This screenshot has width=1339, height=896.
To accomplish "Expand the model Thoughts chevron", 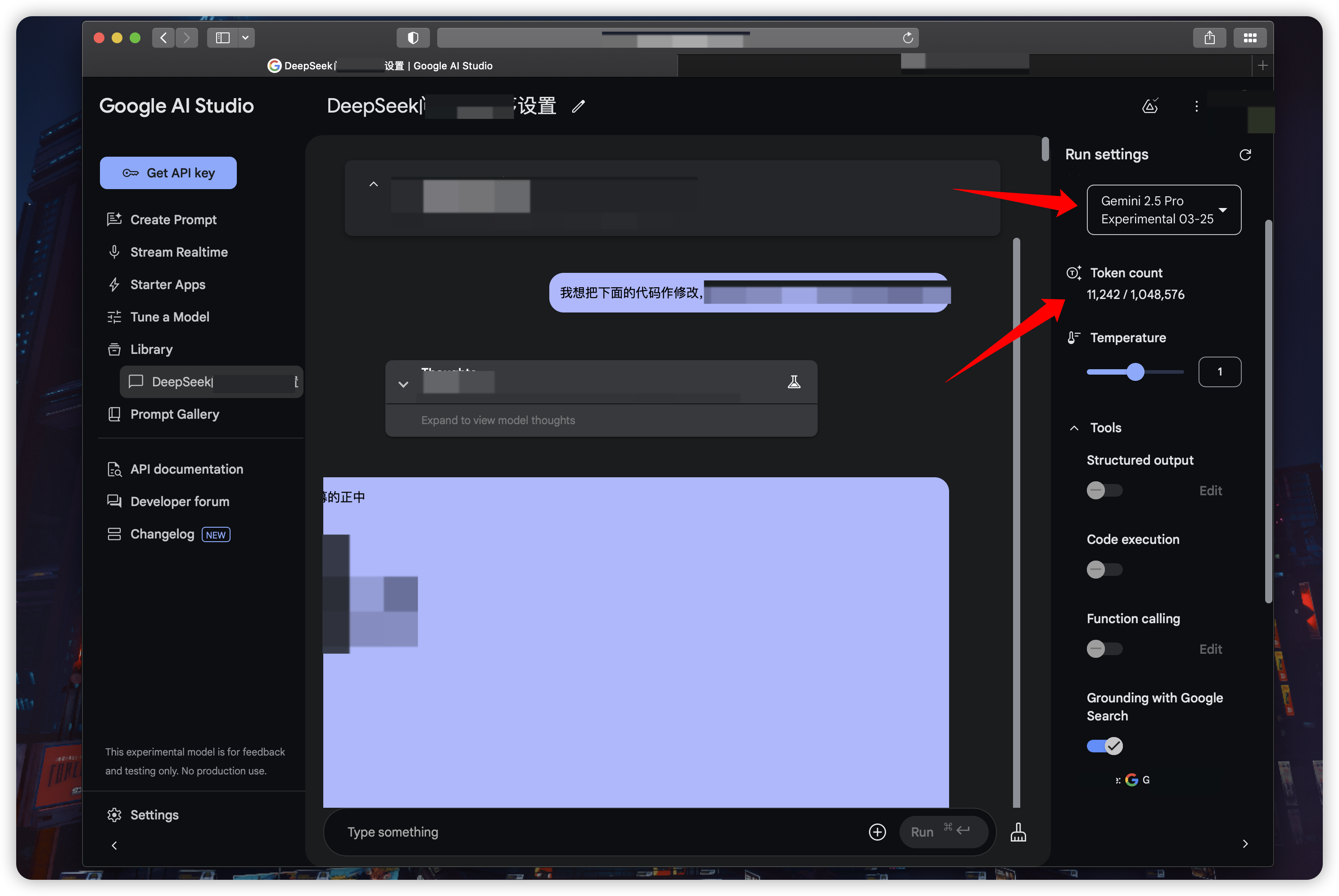I will click(x=403, y=384).
